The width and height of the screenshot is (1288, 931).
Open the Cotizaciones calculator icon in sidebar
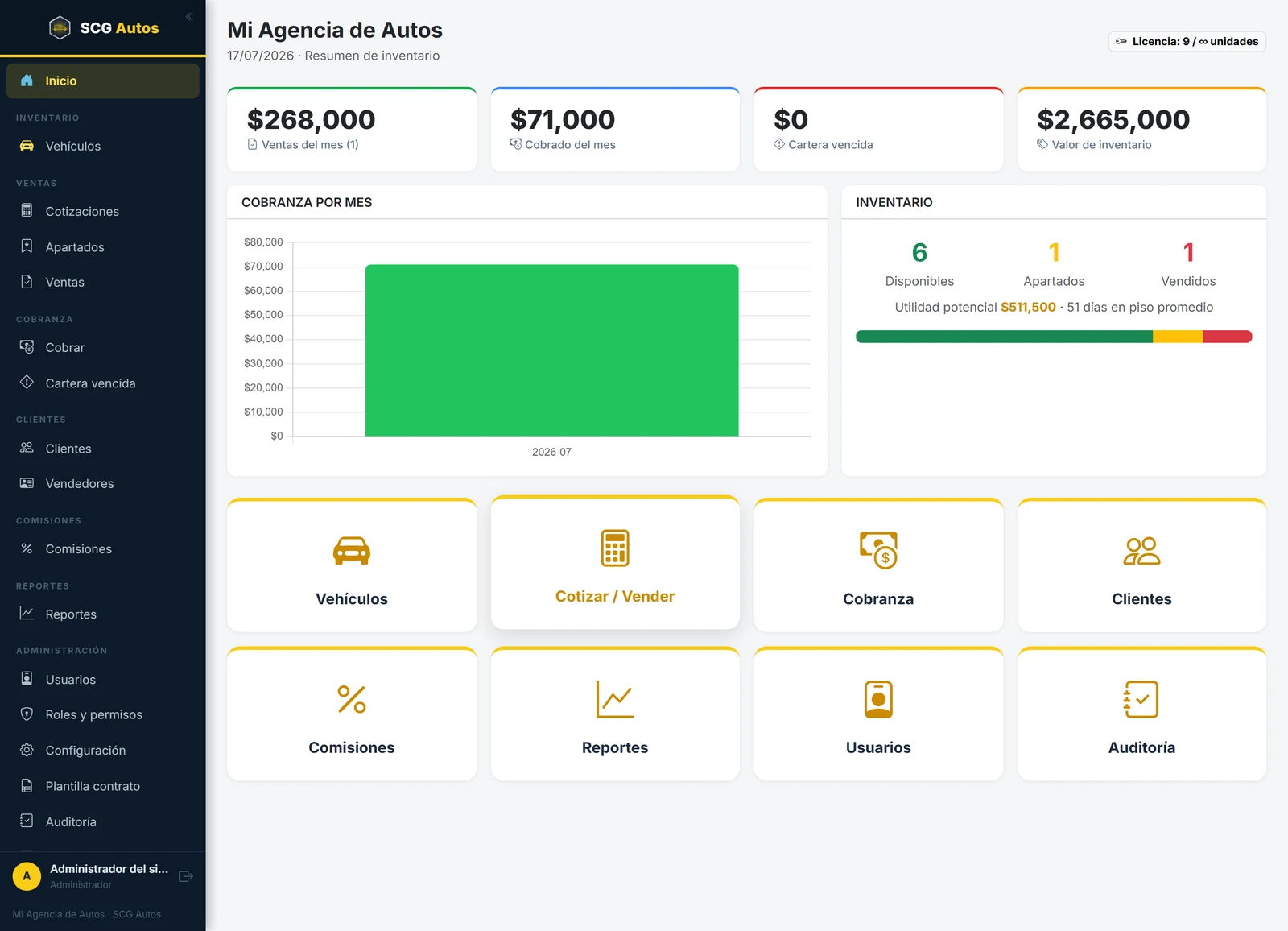click(x=27, y=211)
